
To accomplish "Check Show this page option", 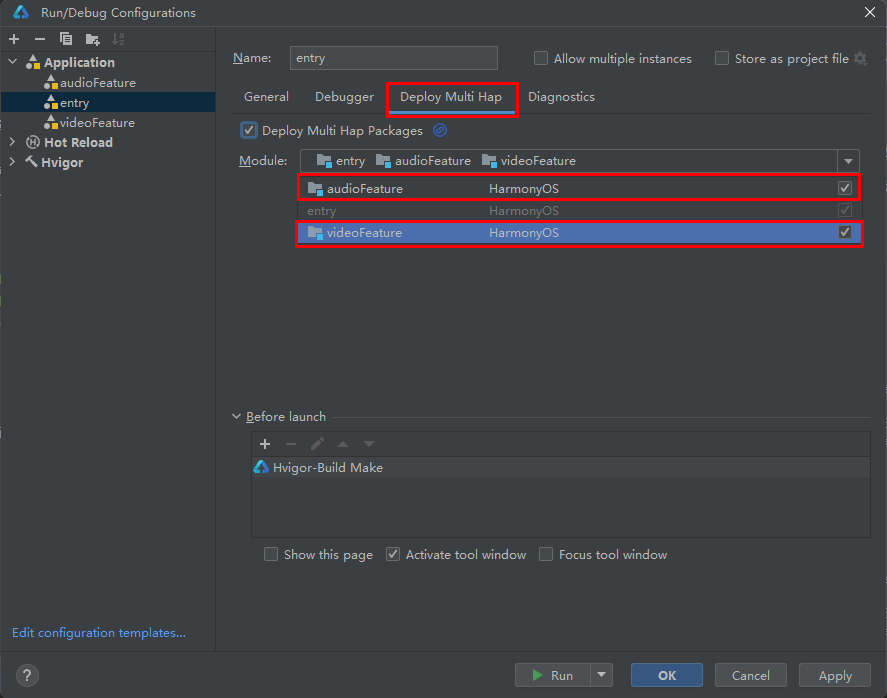I will tap(270, 554).
